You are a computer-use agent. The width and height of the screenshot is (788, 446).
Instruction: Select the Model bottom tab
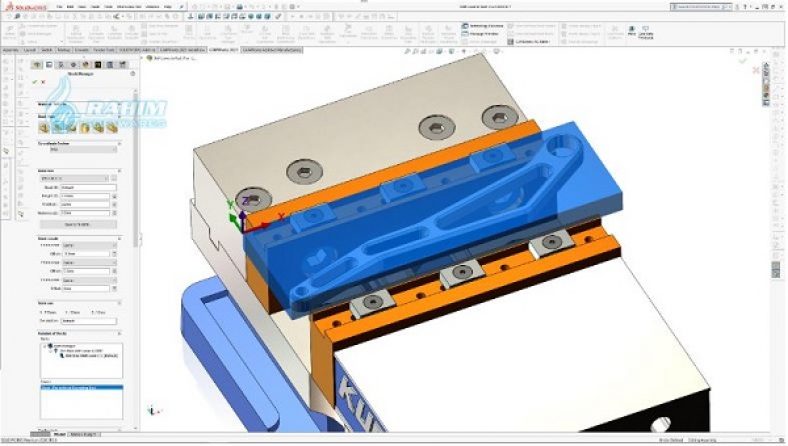59,433
